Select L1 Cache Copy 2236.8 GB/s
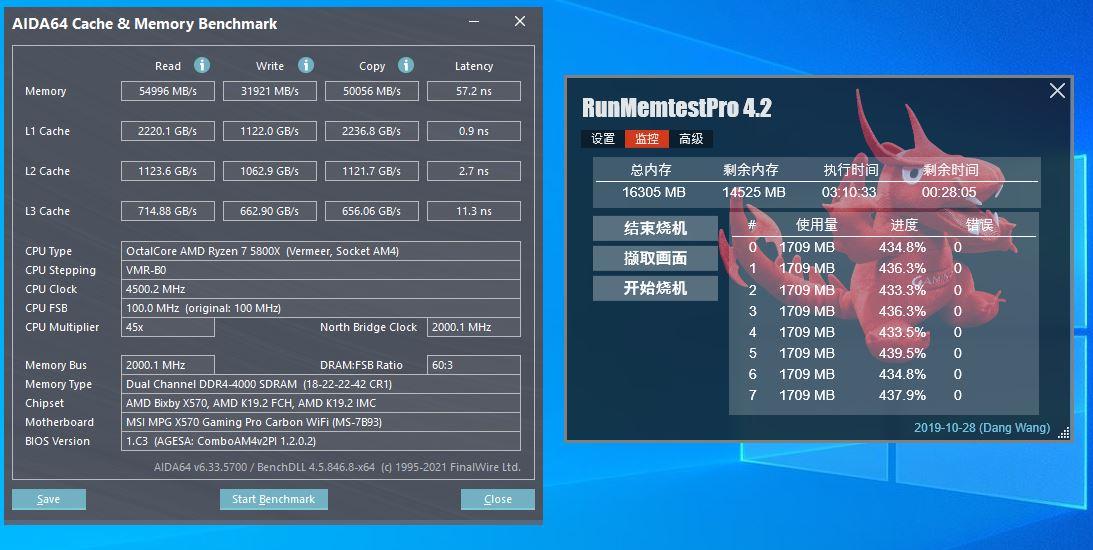The image size is (1093, 550). 372,131
